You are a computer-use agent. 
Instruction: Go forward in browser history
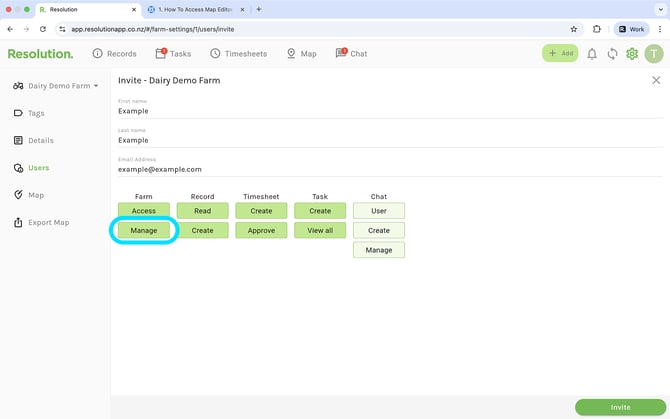pos(26,29)
